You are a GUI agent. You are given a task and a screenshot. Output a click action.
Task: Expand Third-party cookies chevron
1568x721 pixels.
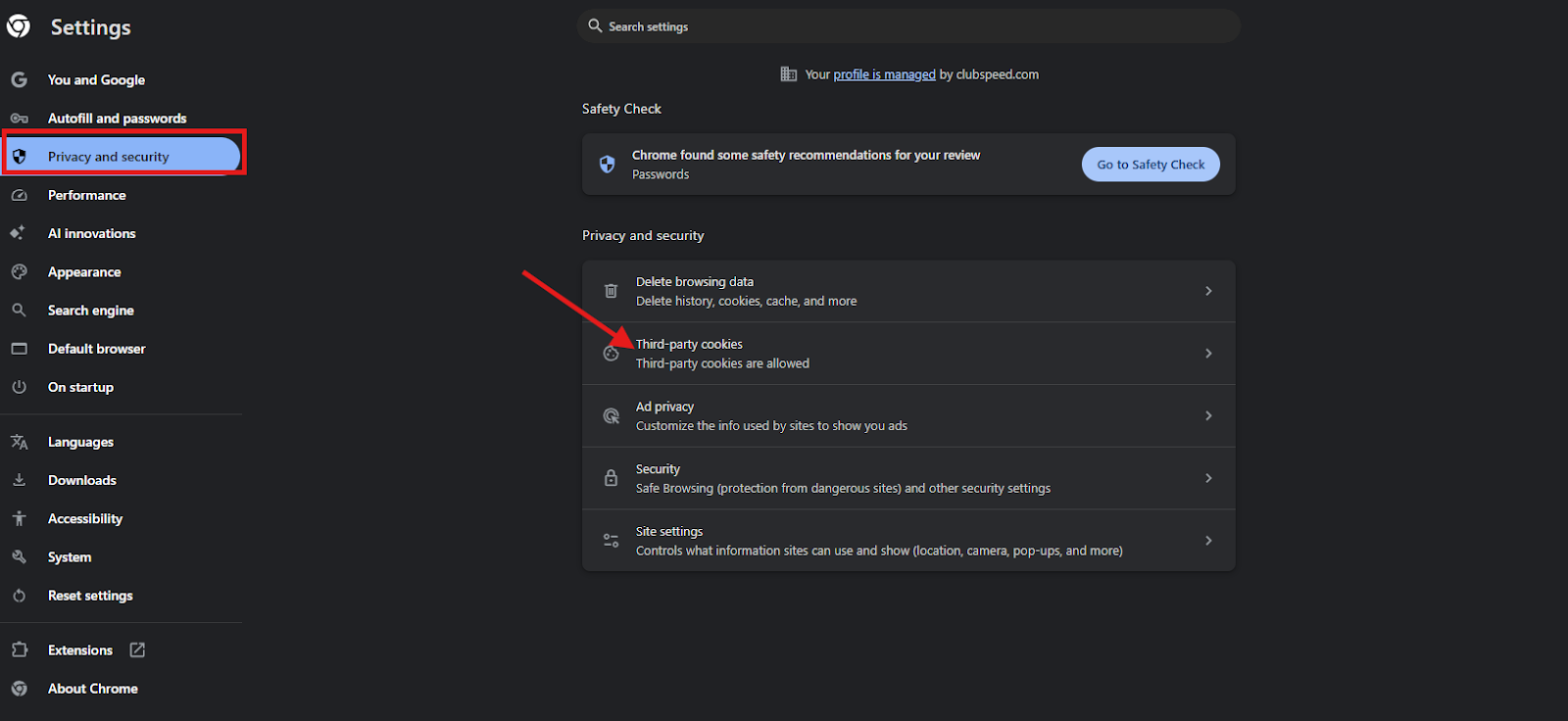(x=1208, y=354)
